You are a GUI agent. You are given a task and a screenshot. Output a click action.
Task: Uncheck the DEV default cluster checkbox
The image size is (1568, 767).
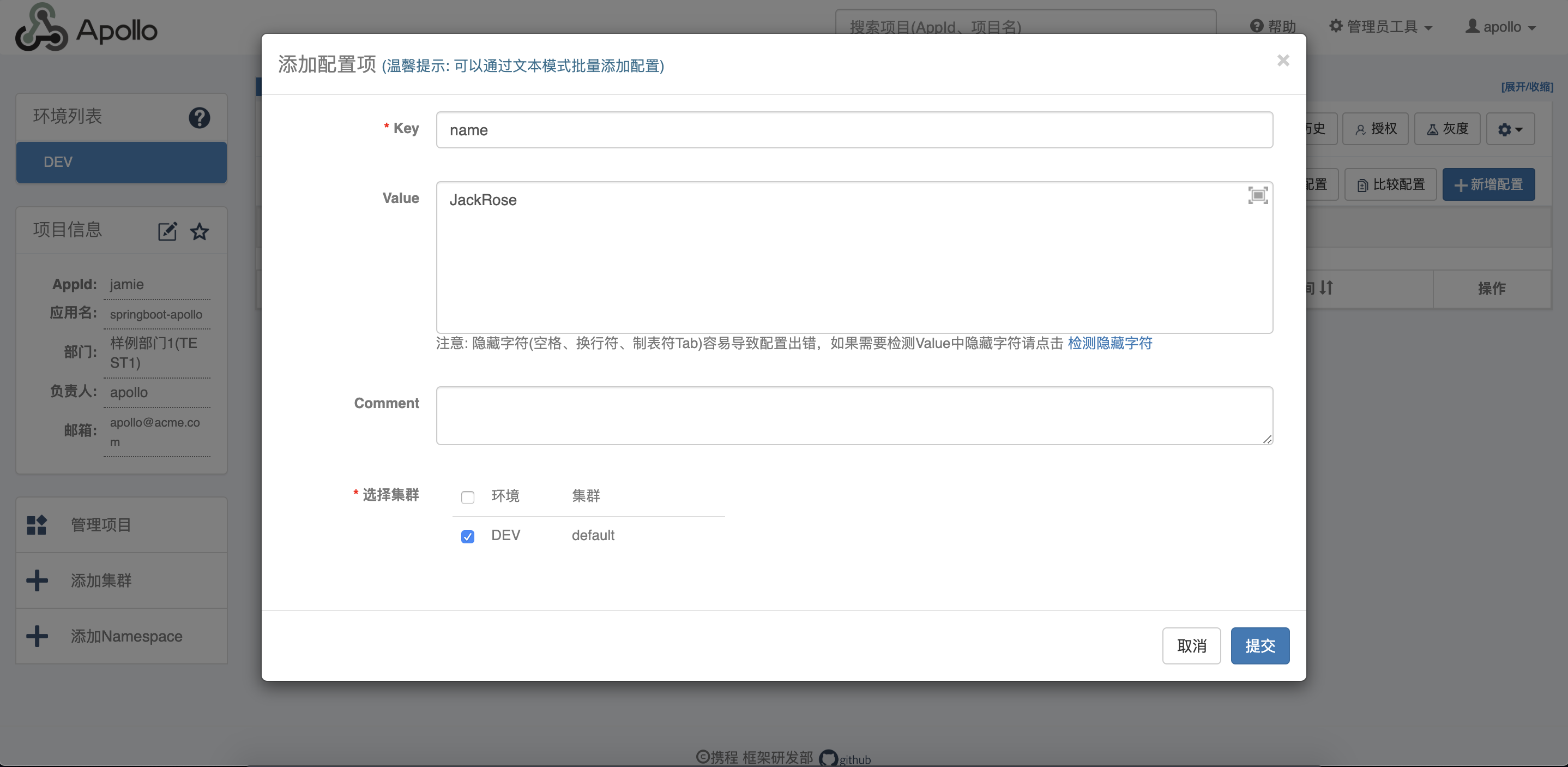pos(467,536)
